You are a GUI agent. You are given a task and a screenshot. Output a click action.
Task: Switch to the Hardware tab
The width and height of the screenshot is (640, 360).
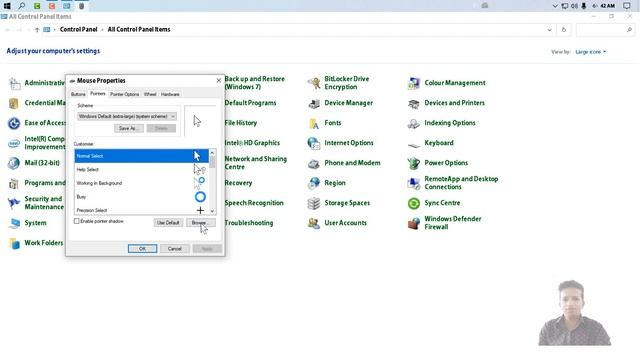[170, 94]
